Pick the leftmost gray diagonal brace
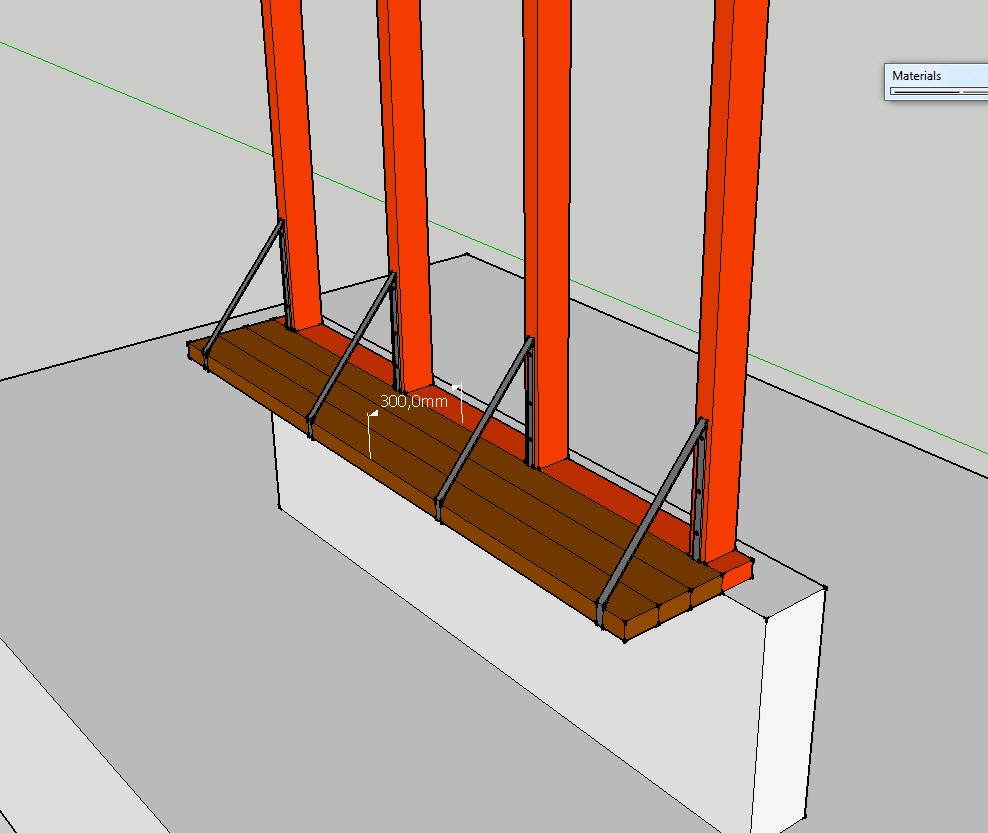 click(x=243, y=283)
